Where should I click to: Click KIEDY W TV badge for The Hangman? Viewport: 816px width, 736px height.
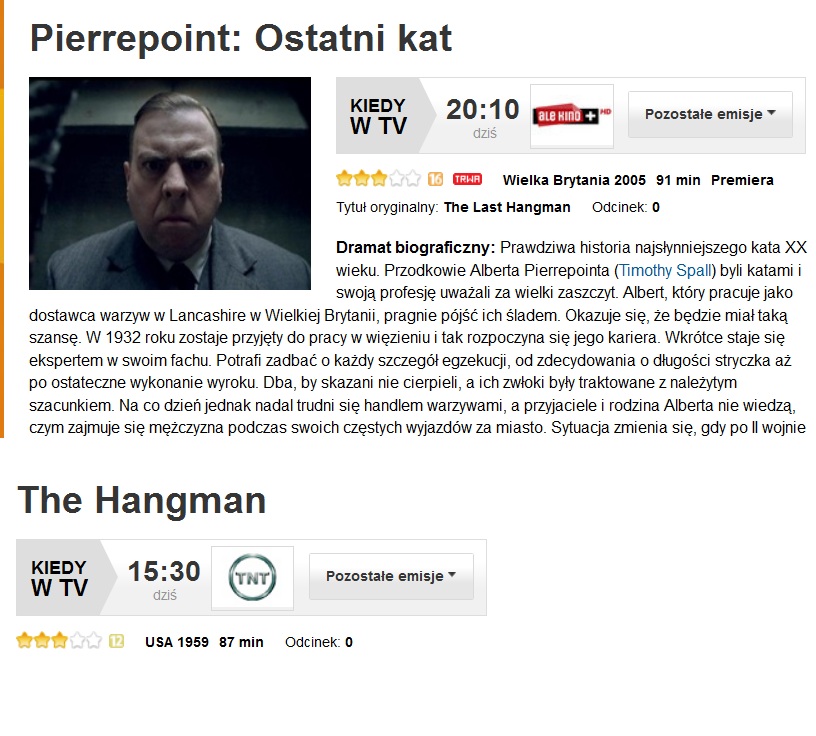tap(59, 577)
